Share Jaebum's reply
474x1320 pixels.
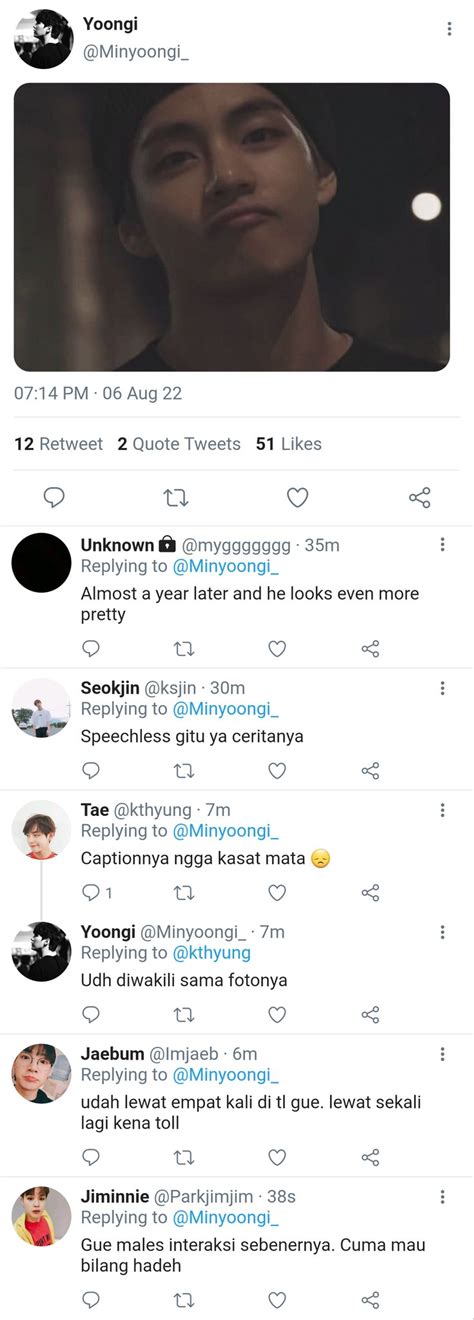click(370, 1158)
